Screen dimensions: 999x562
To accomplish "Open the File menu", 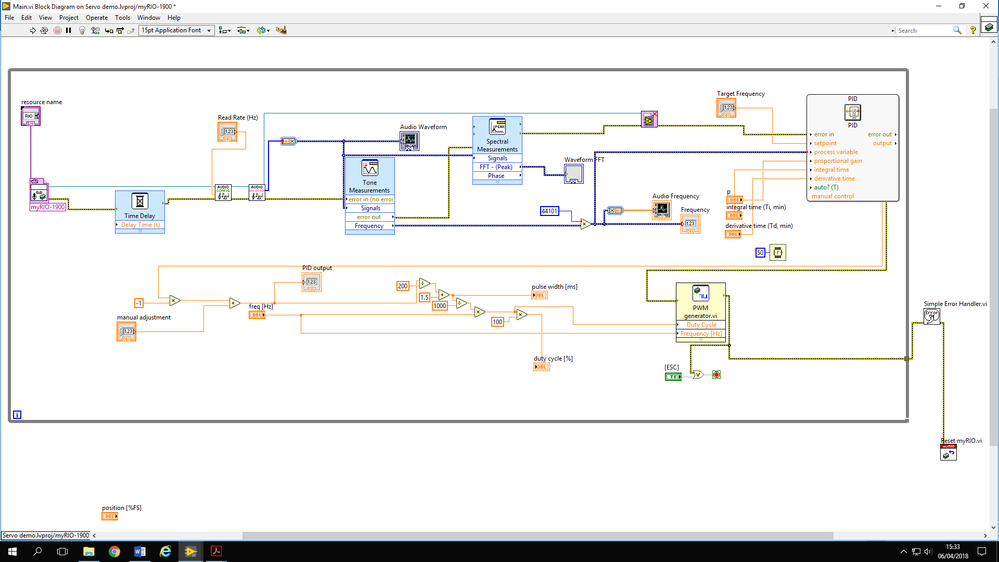I will tap(9, 18).
